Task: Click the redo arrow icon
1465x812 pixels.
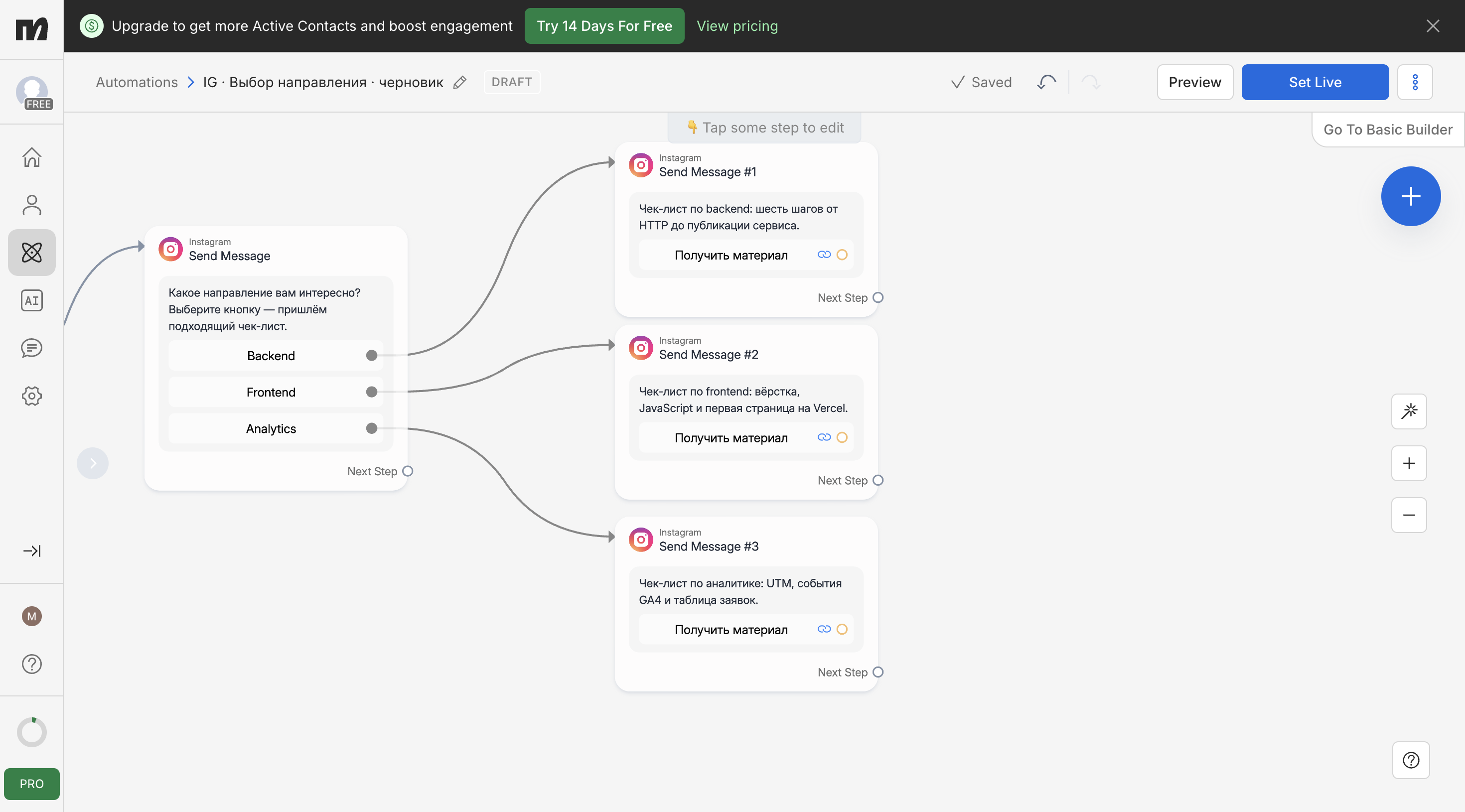Action: click(x=1090, y=83)
